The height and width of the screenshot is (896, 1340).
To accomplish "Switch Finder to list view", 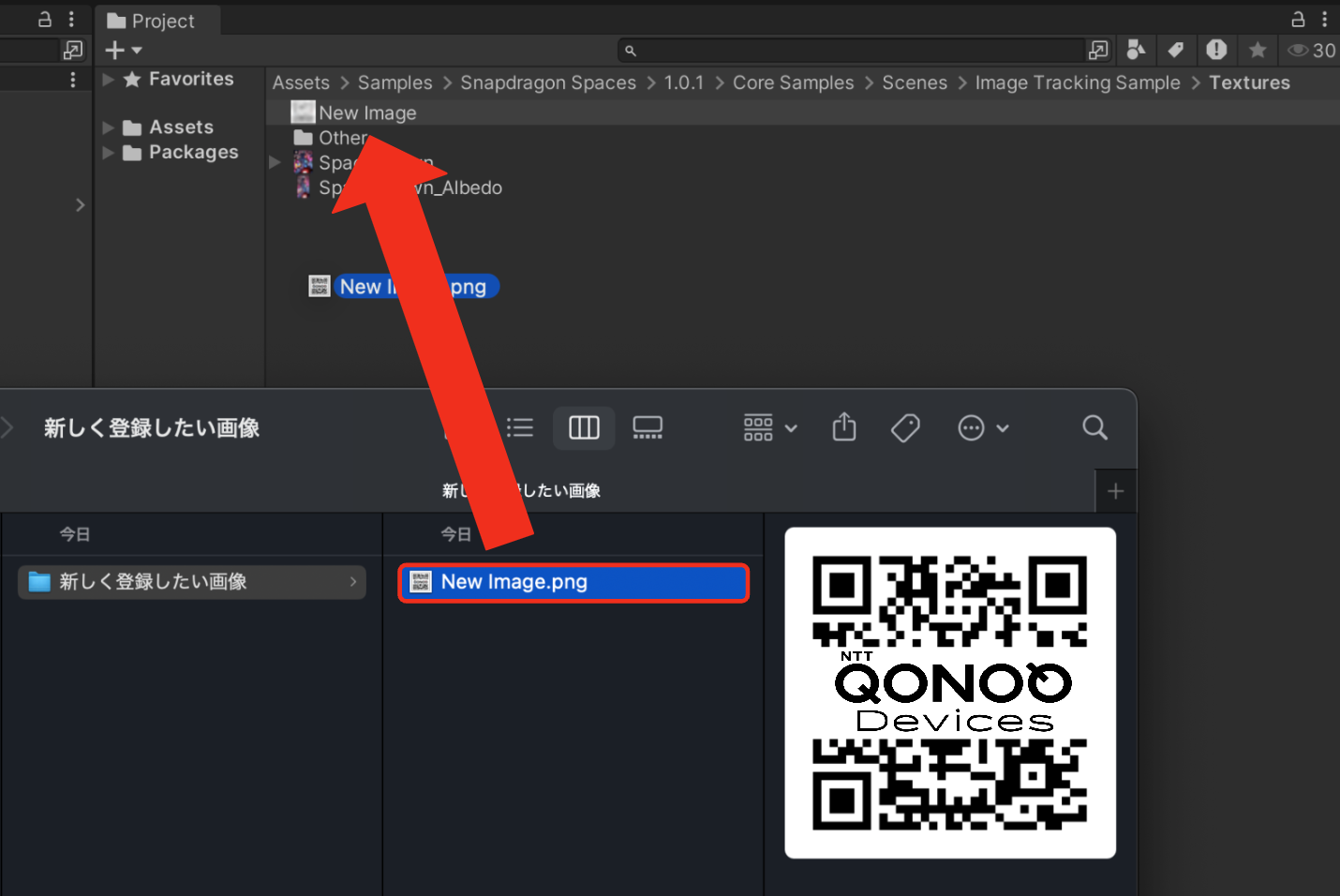I will tap(520, 428).
